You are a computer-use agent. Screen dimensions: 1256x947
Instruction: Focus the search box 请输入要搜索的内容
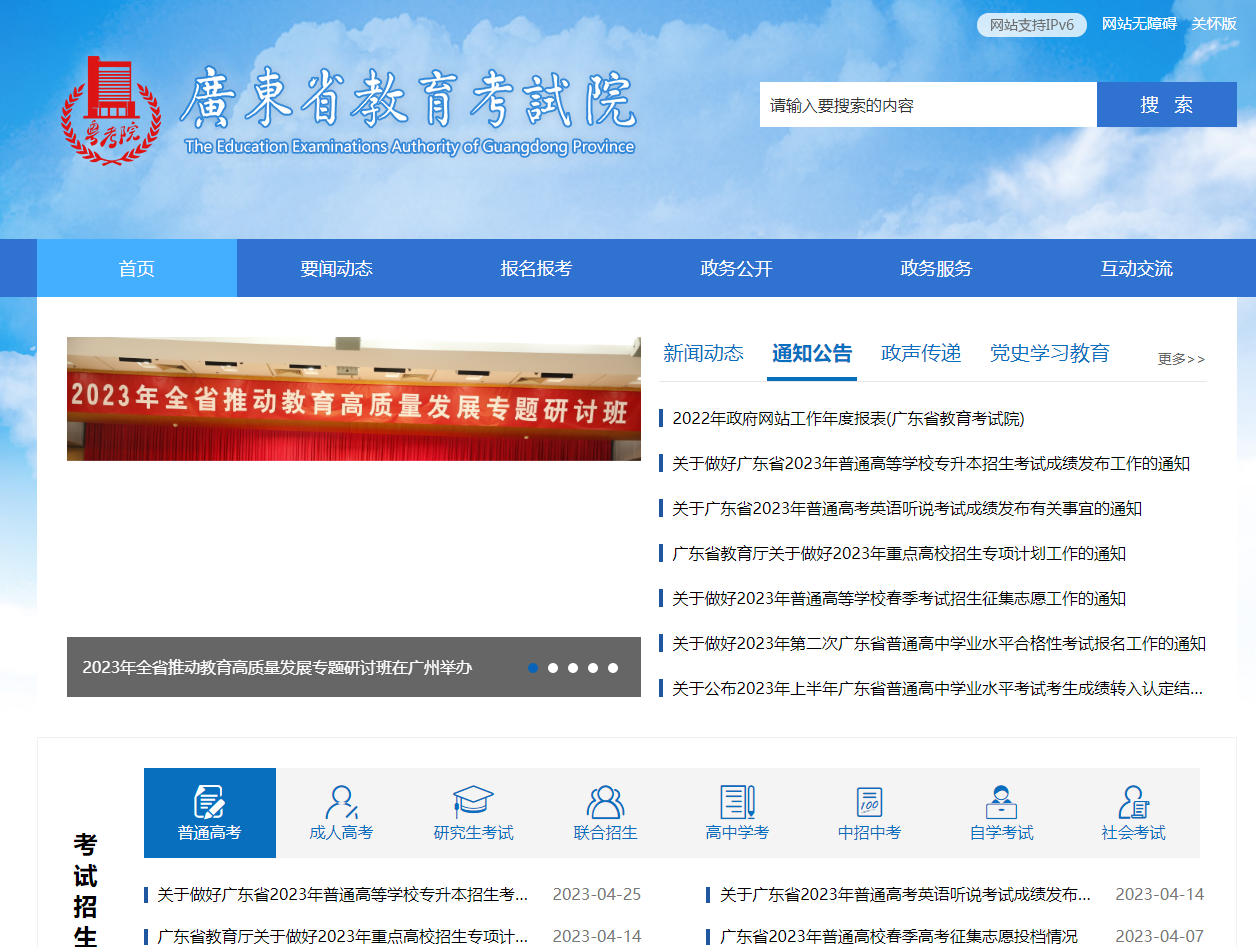928,105
